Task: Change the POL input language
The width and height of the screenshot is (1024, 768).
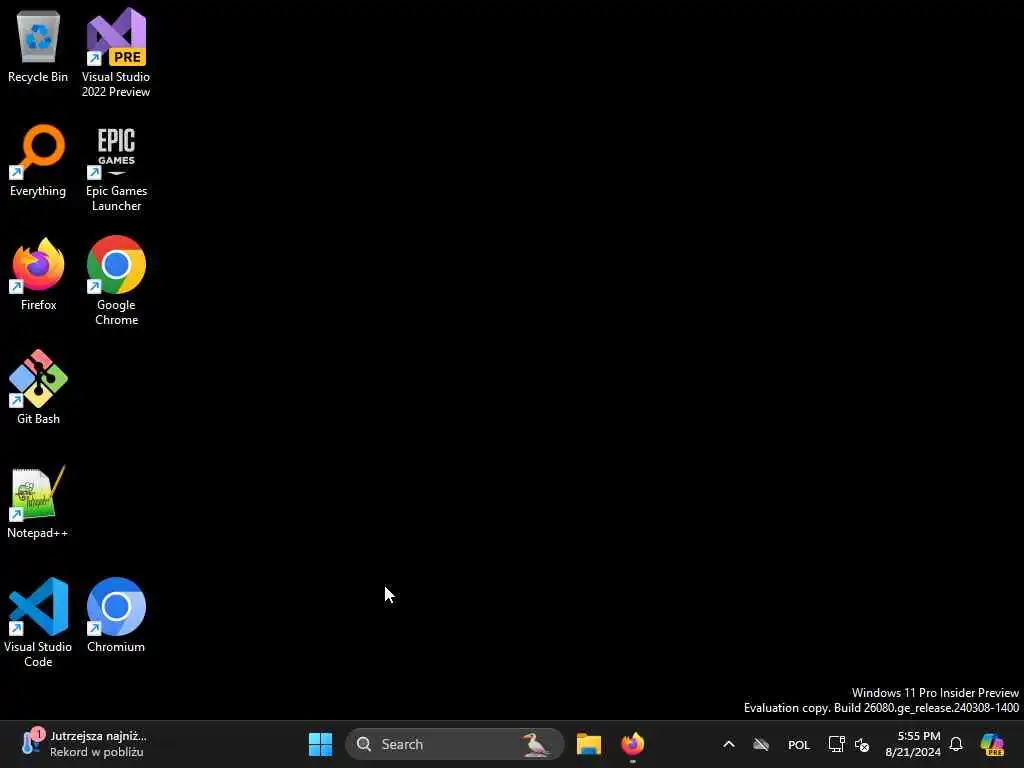Action: pyautogui.click(x=799, y=744)
